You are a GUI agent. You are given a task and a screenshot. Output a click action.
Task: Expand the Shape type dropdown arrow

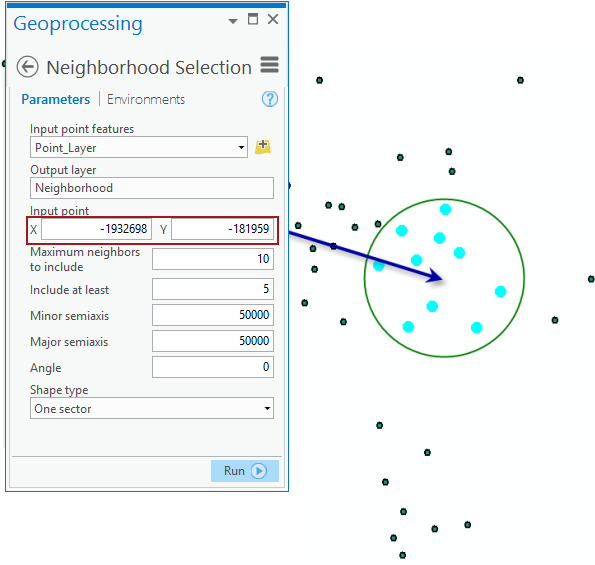267,408
